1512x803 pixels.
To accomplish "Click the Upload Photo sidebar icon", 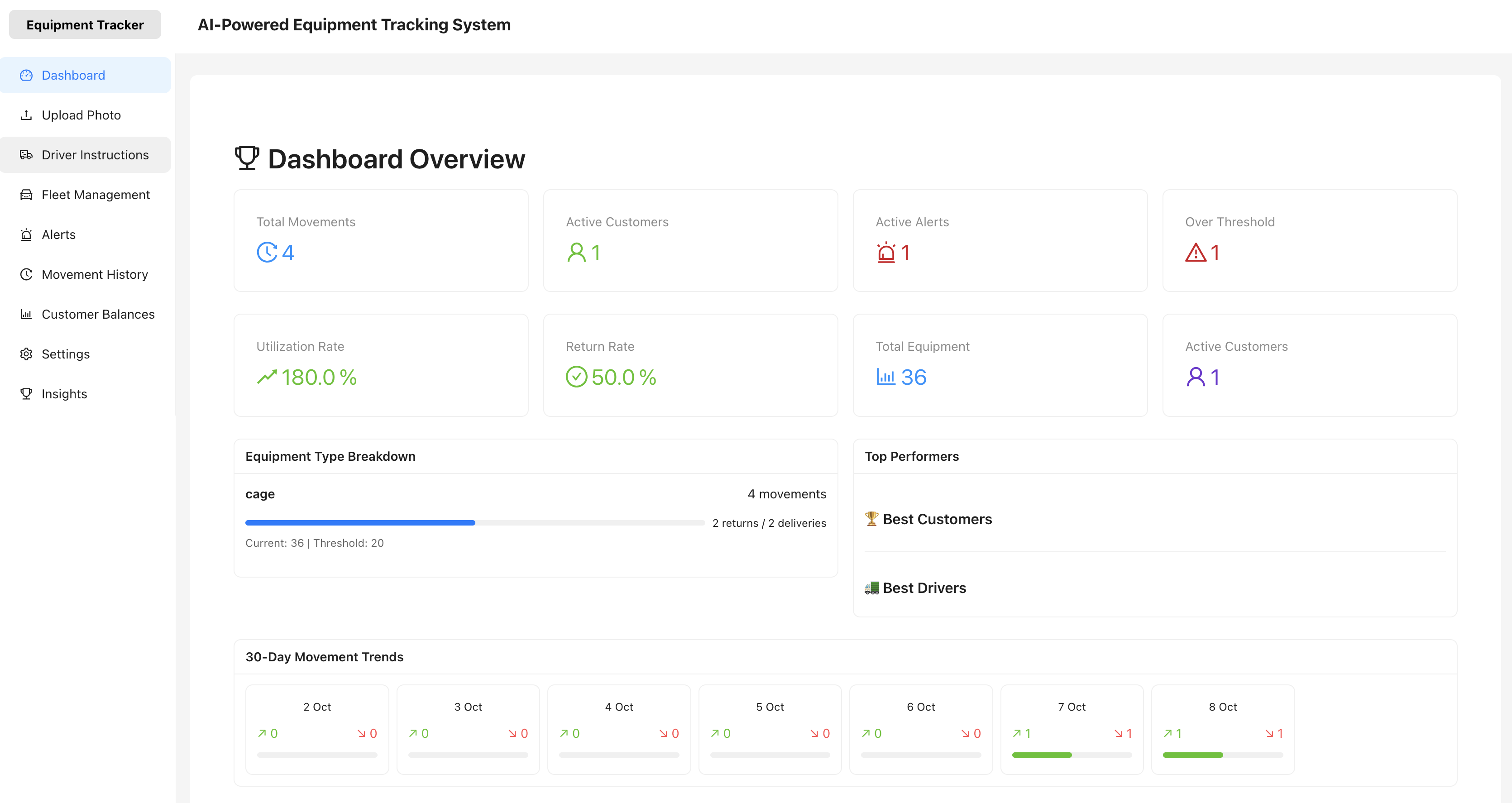I will (26, 115).
